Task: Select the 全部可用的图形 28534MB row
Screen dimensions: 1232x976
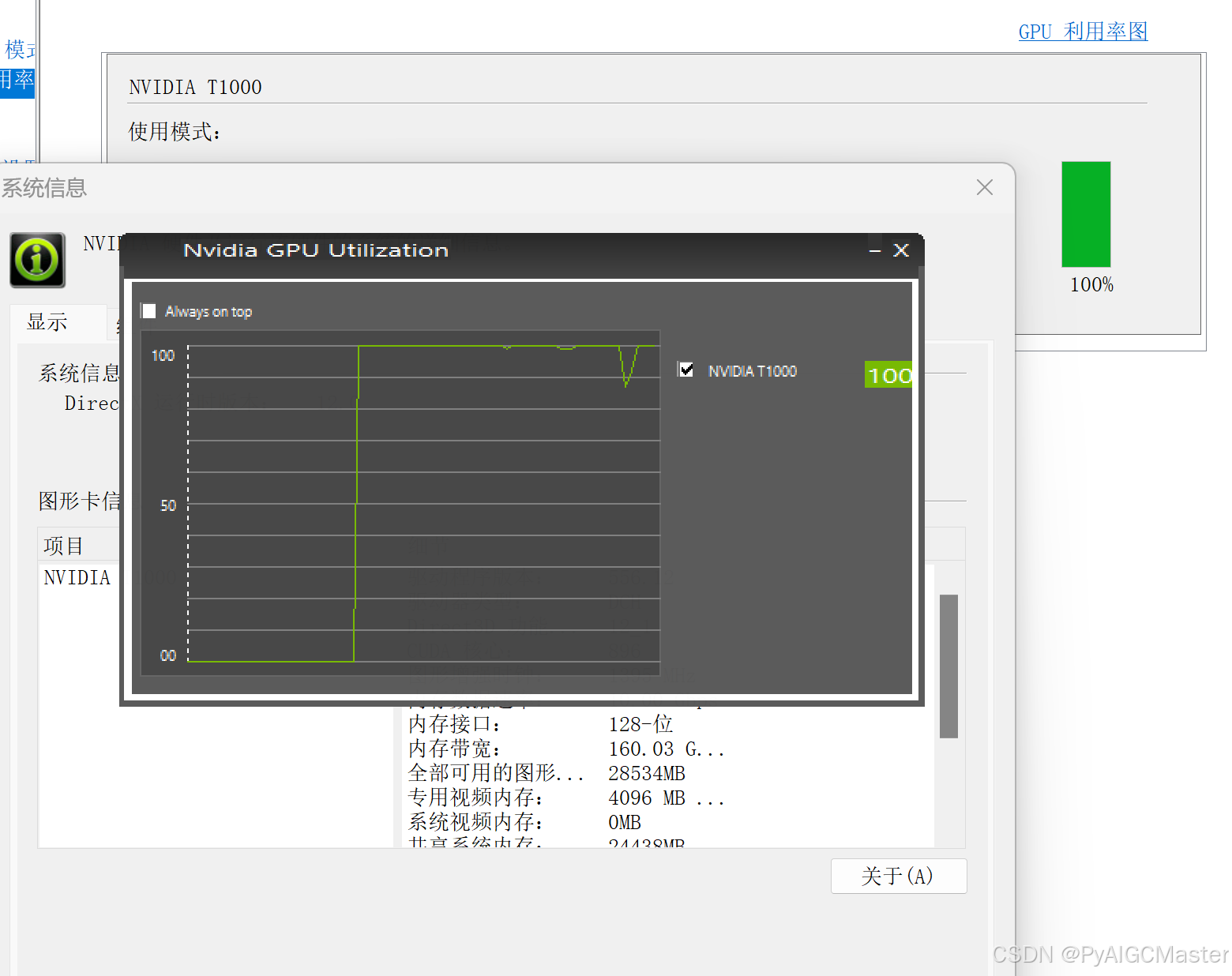Action: pos(566,773)
